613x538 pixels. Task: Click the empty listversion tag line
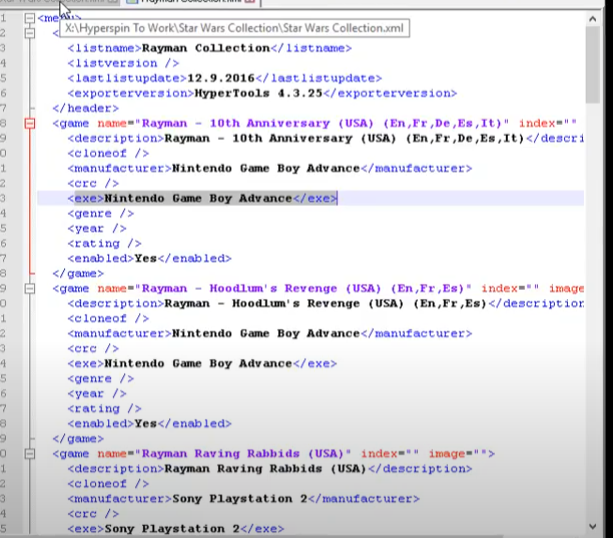tap(123, 63)
